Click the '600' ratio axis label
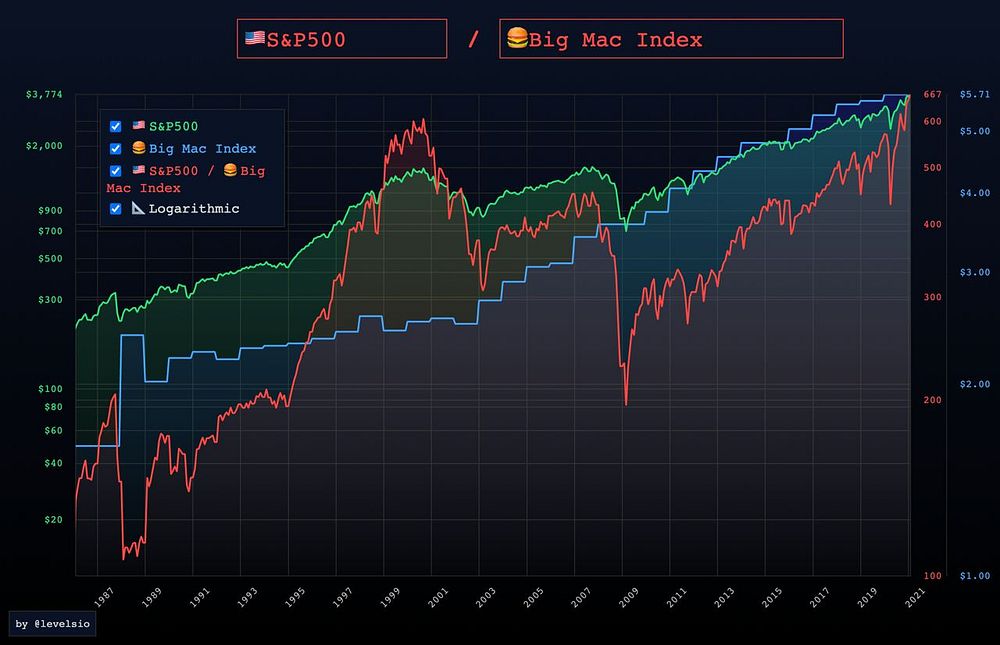The width and height of the screenshot is (1000, 645). pos(932,121)
